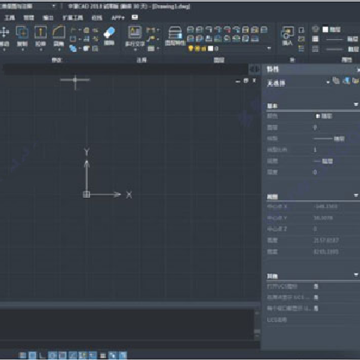Viewport: 360px width, 360px height.
Task: Open Layer Properties (图层特性) manager
Action: [175, 35]
